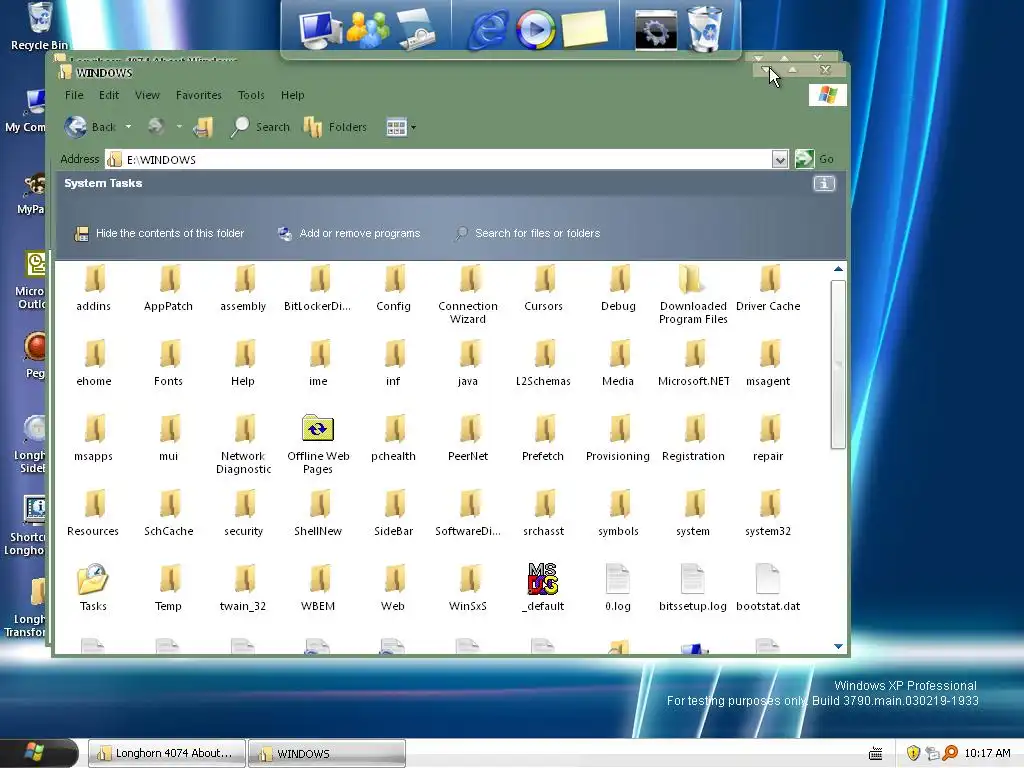Open the Search pane from toolbar

(260, 127)
